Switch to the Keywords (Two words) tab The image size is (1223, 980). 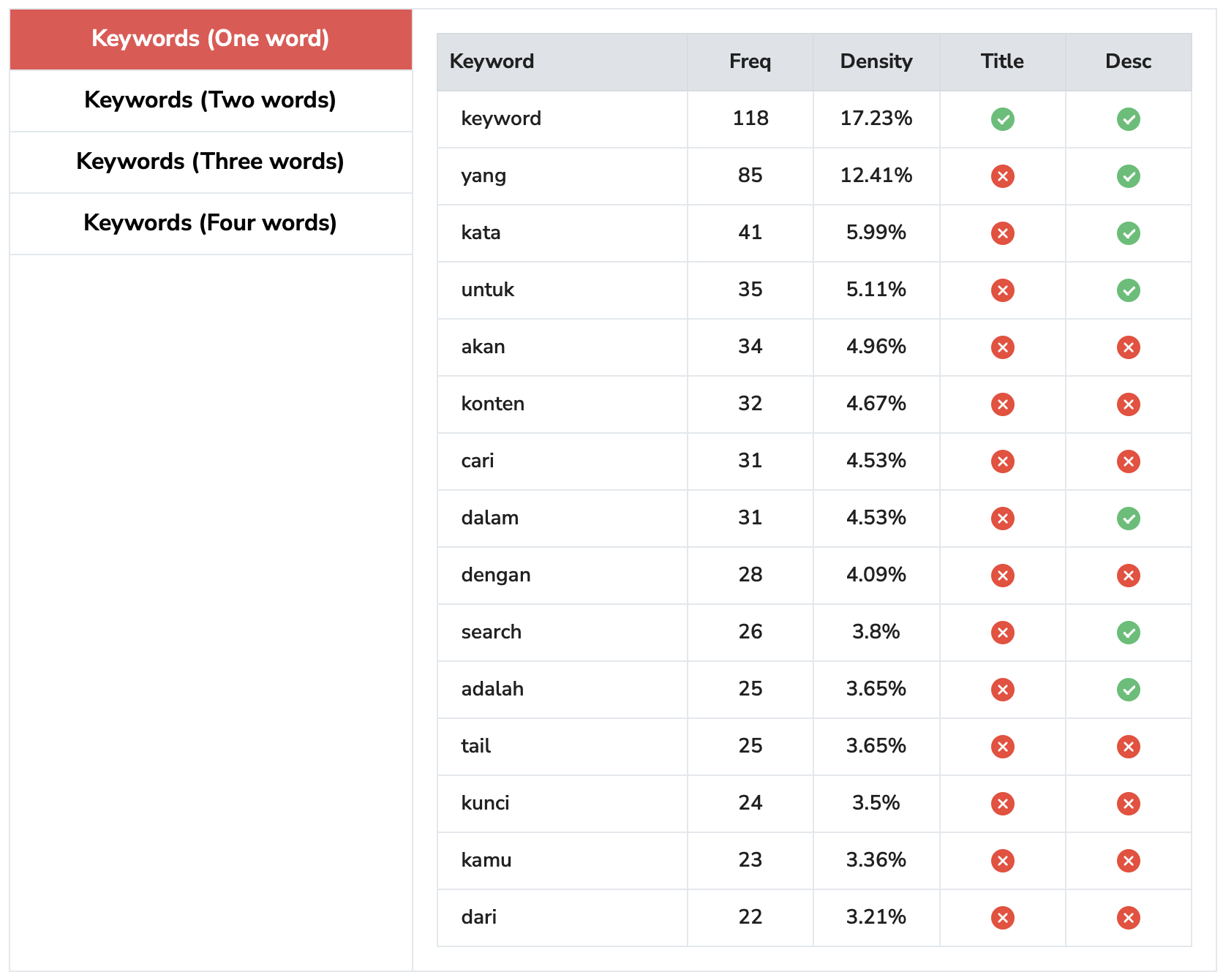(x=210, y=100)
